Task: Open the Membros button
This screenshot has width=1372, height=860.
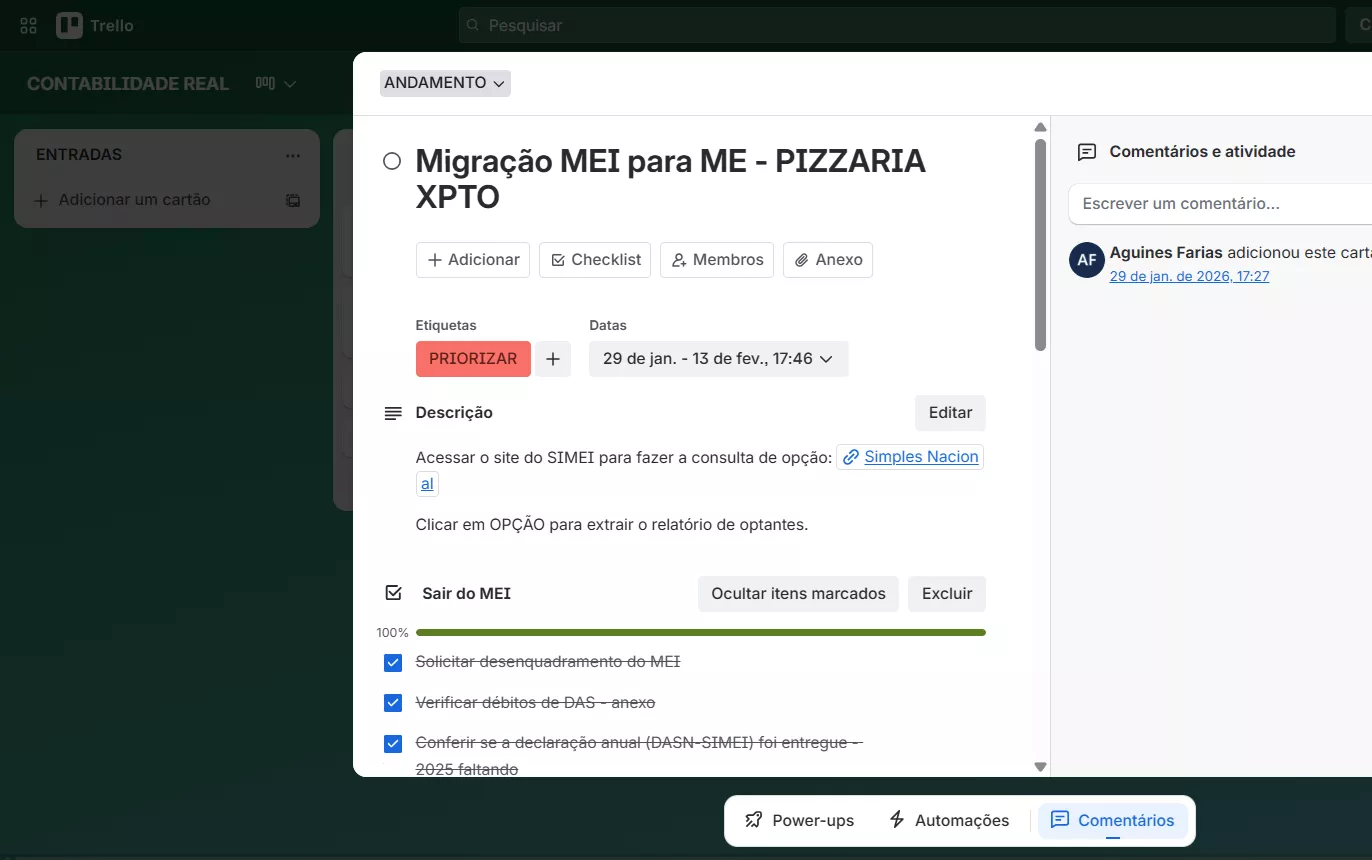Action: coord(717,260)
